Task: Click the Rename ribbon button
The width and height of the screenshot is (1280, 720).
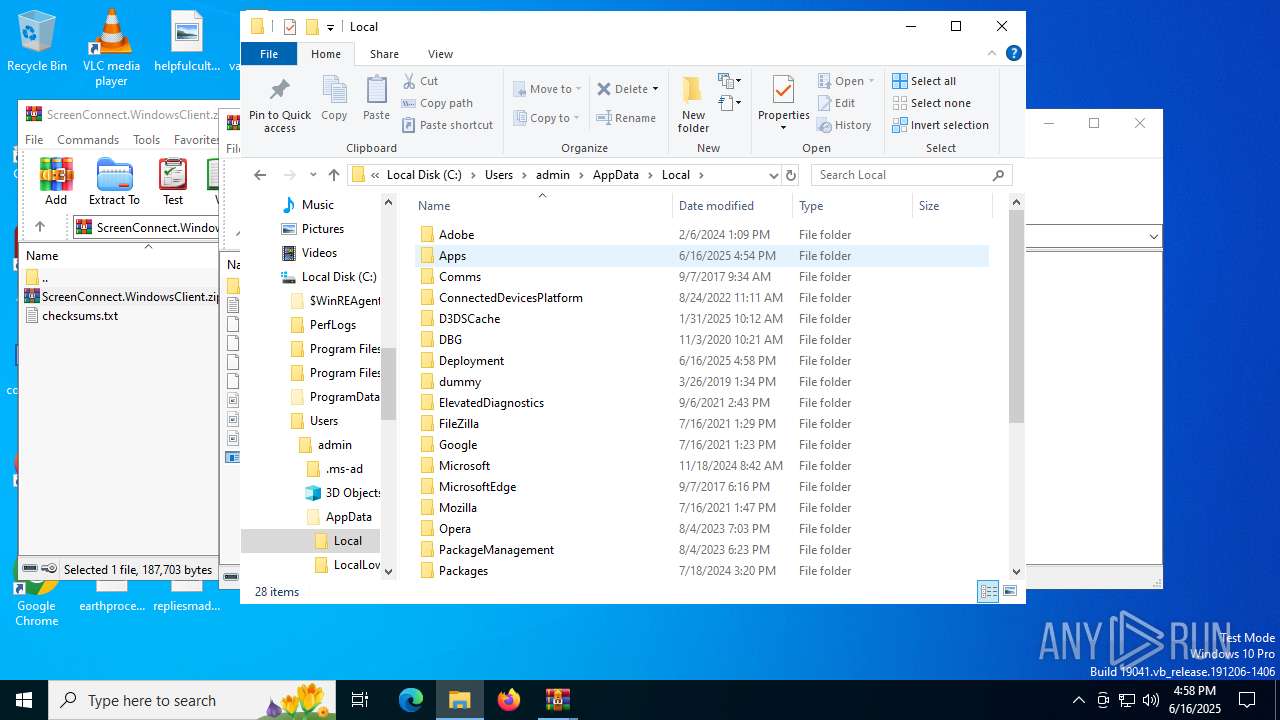Action: 626,118
